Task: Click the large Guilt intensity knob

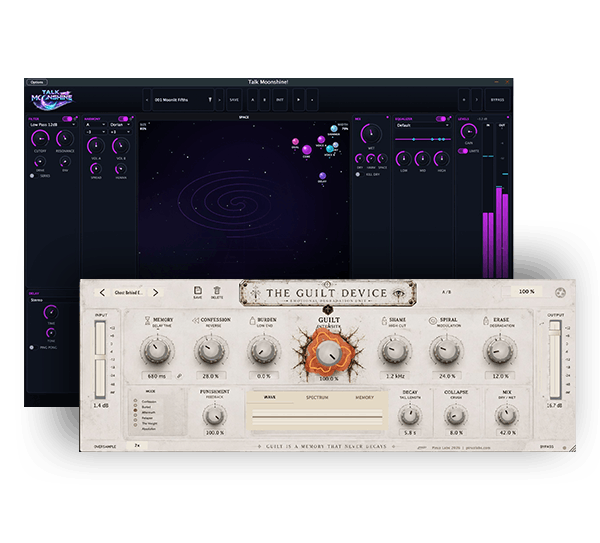Action: point(328,352)
